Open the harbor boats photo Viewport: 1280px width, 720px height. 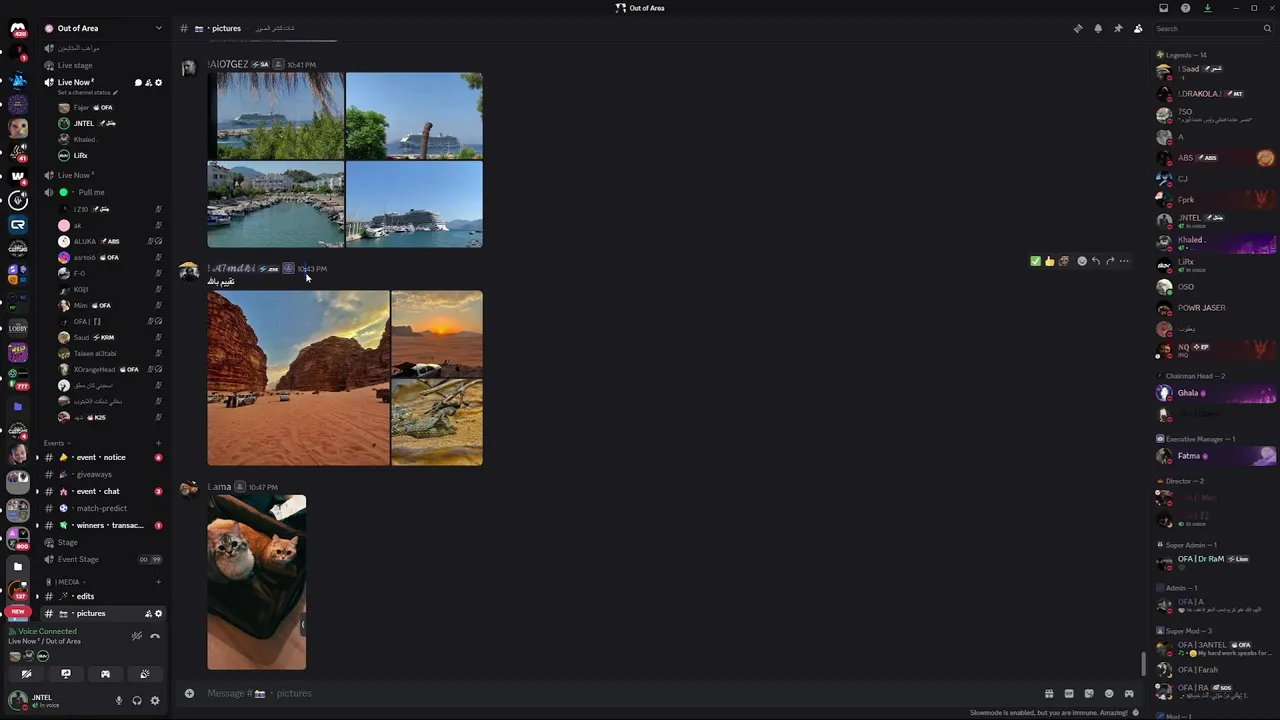pyautogui.click(x=275, y=204)
